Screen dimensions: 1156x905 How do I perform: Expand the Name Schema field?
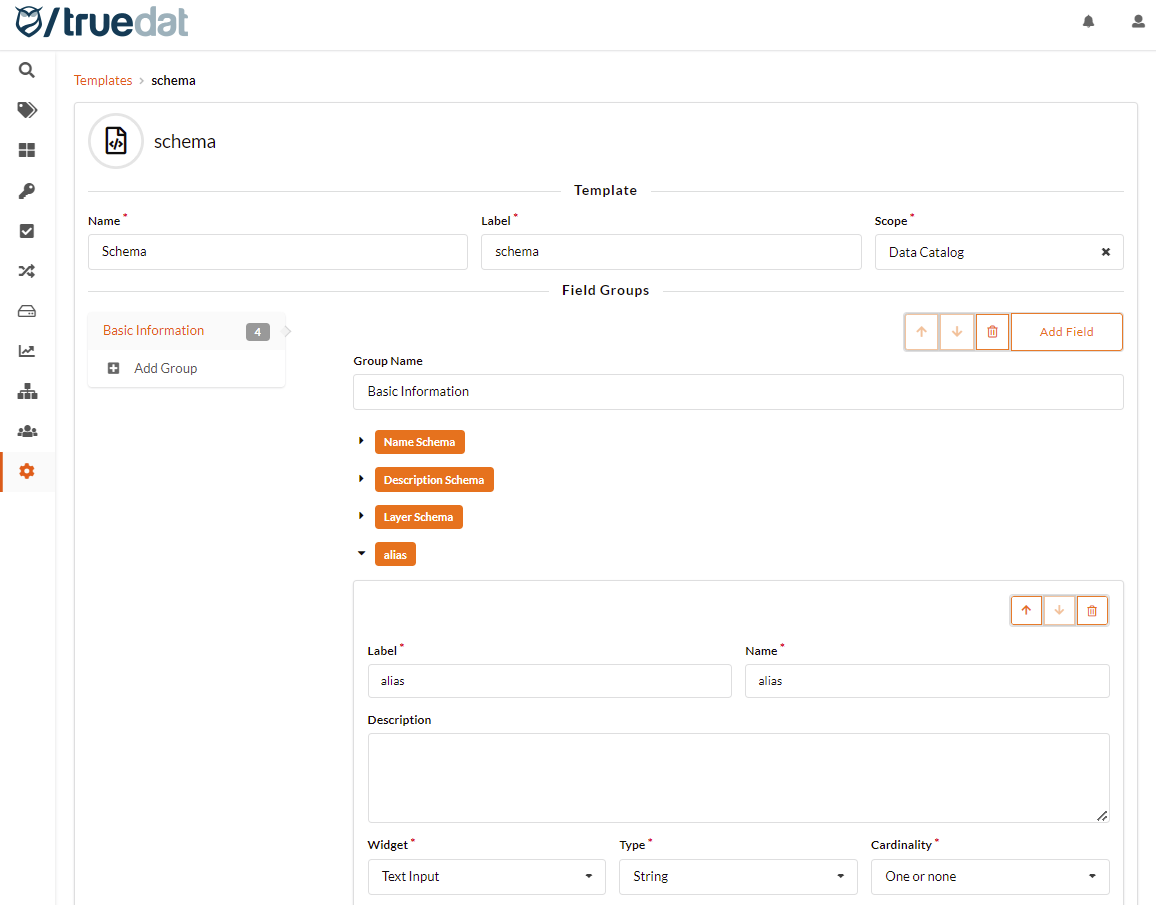pos(361,441)
